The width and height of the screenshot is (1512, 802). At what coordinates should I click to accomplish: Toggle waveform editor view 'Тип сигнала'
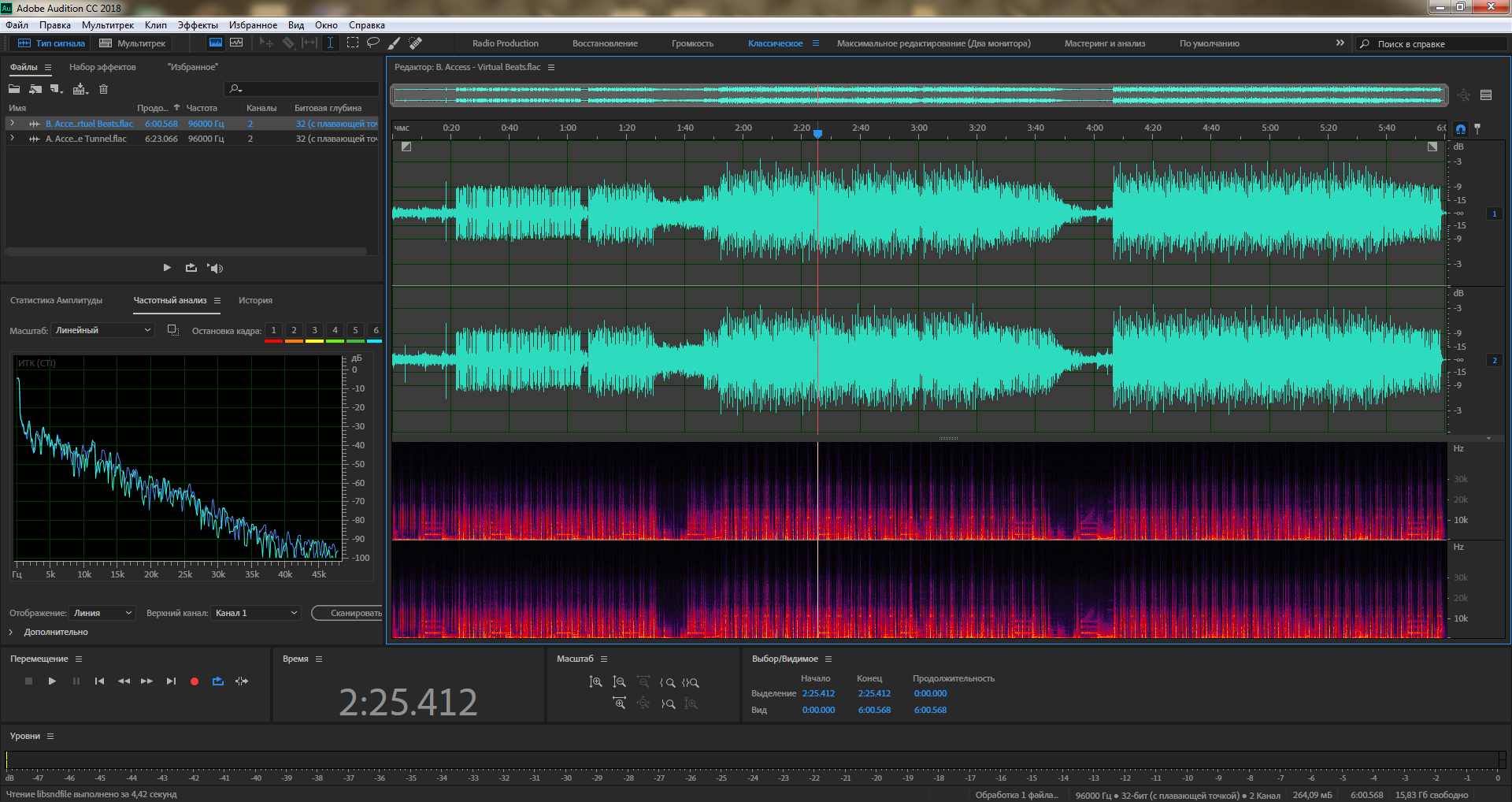(51, 43)
